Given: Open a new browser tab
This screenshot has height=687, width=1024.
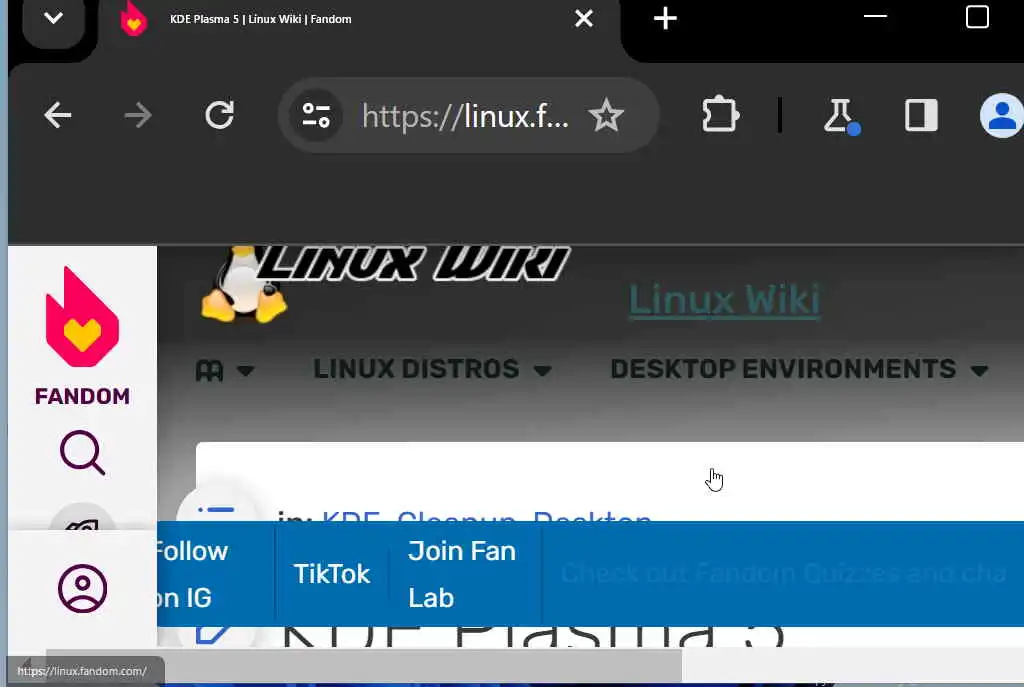Looking at the screenshot, I should (665, 18).
